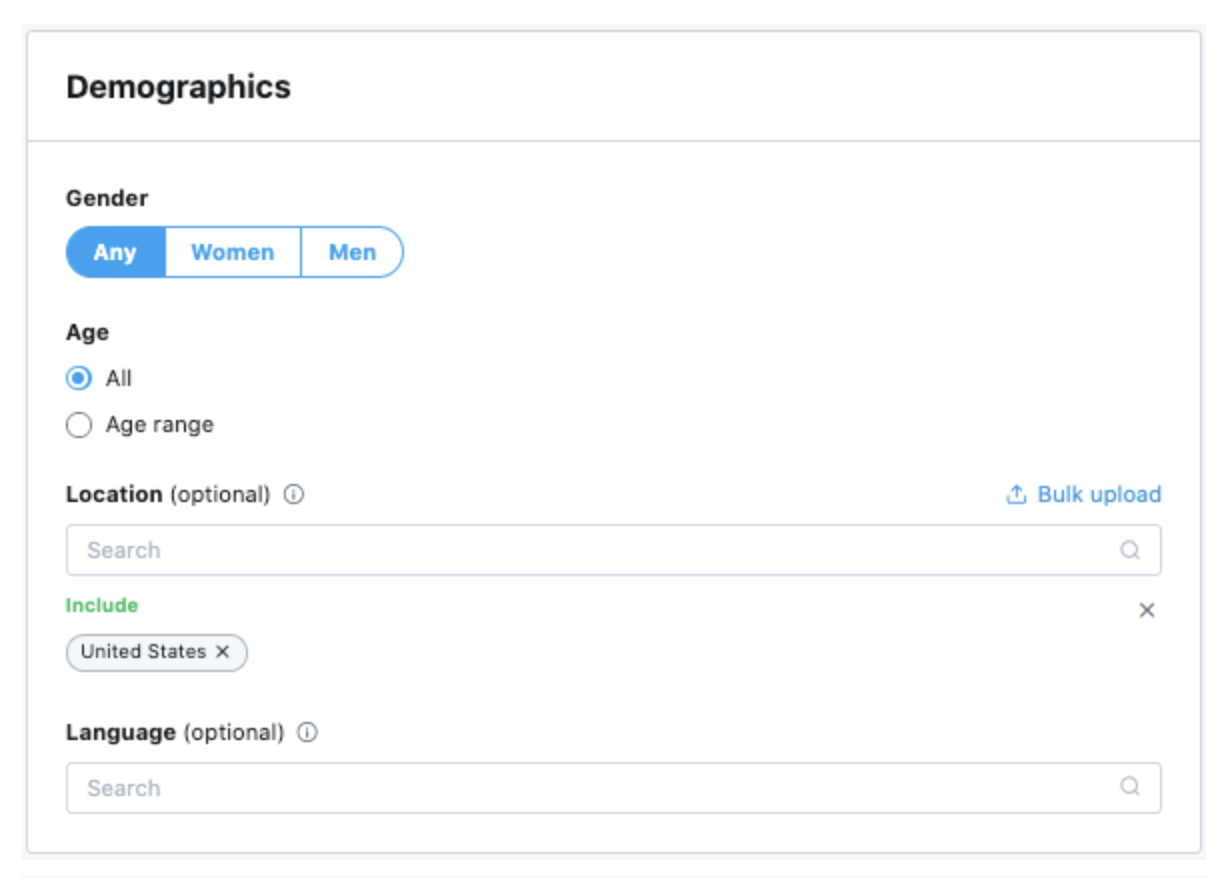Viewport: 1226px width, 878px height.
Task: Select the All age radio button
Action: pyautogui.click(x=78, y=379)
